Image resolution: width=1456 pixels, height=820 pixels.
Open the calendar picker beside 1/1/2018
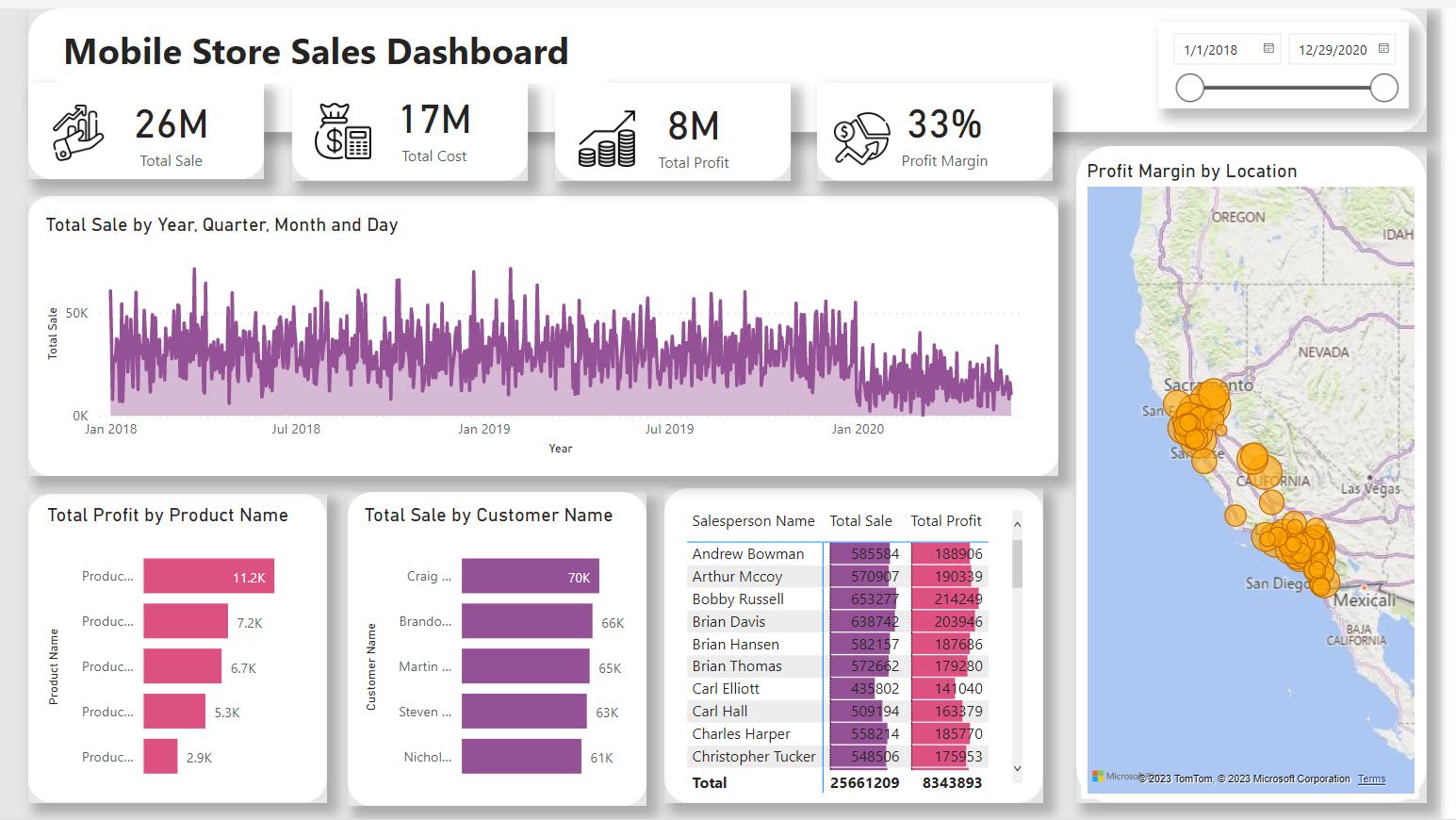[1268, 49]
